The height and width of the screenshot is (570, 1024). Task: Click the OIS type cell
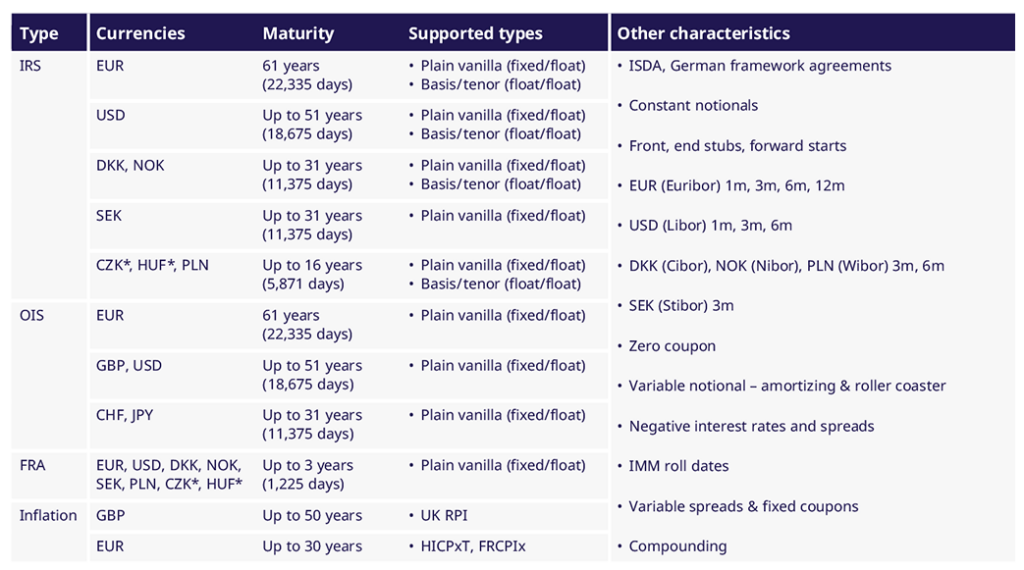[31, 315]
